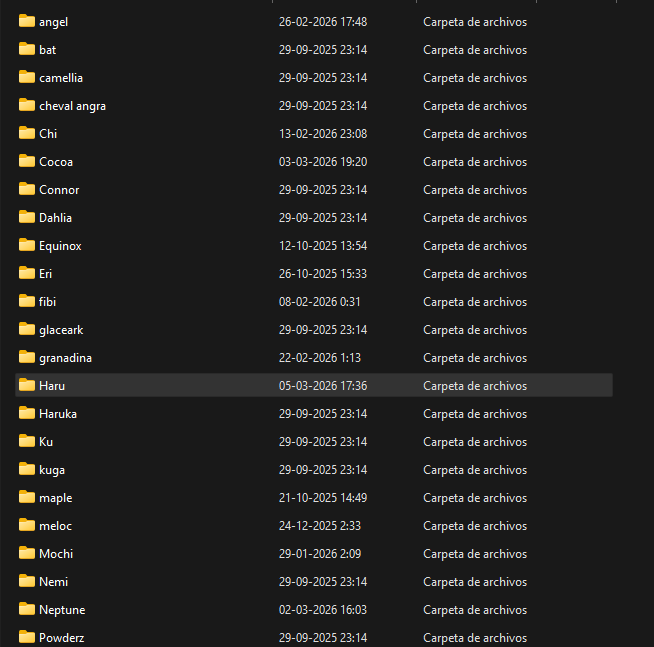Click the date 13-02-2026 23:08
The height and width of the screenshot is (647, 654).
click(x=323, y=133)
